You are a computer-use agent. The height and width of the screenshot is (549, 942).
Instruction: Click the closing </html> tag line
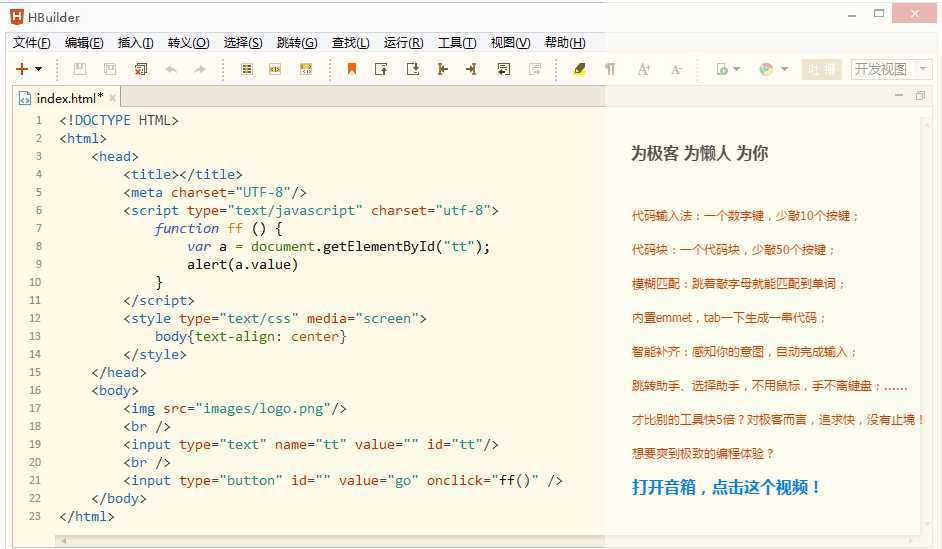(x=87, y=517)
